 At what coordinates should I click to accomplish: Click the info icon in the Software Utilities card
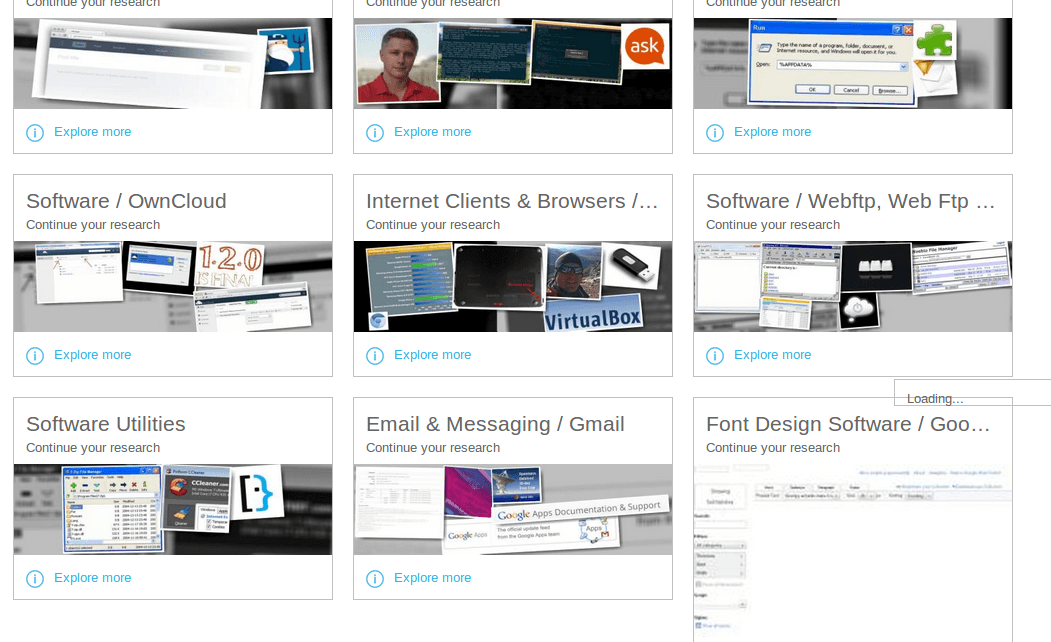(x=35, y=579)
